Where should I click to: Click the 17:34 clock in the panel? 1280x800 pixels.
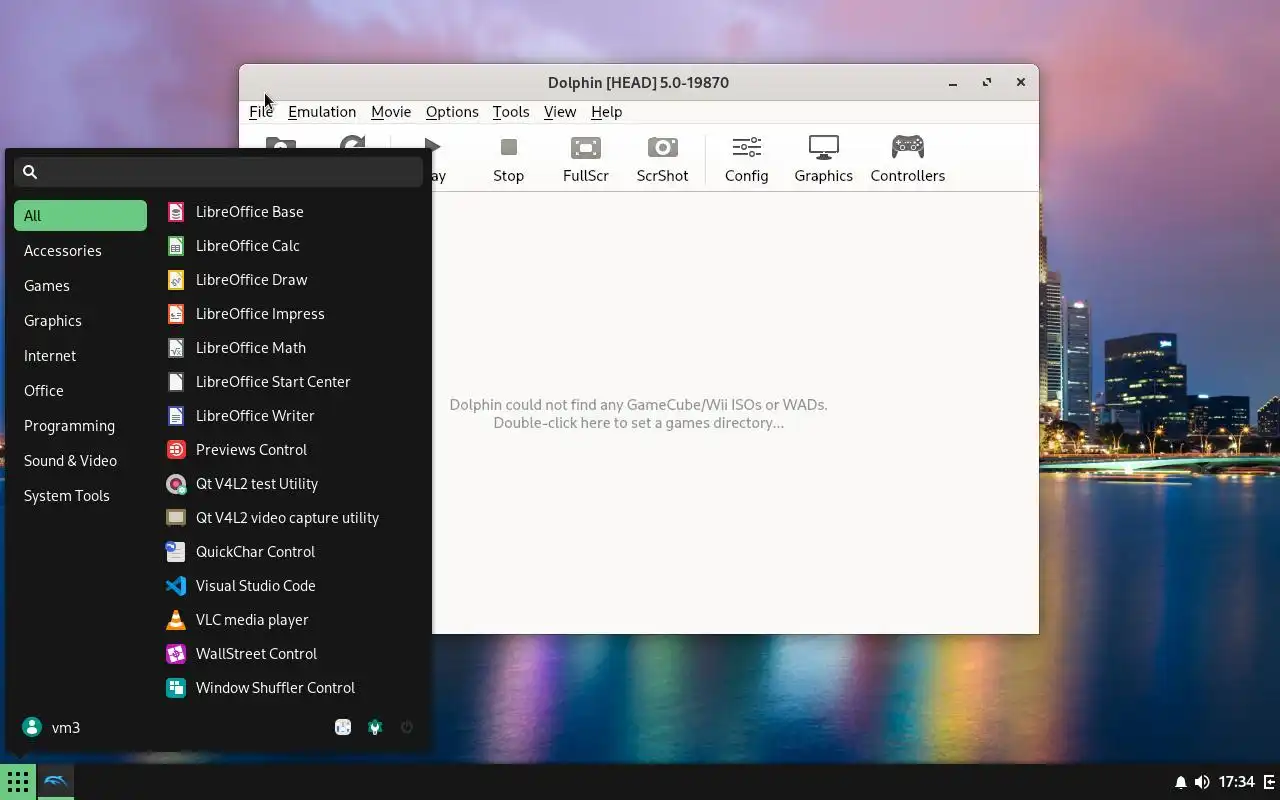click(x=1236, y=782)
